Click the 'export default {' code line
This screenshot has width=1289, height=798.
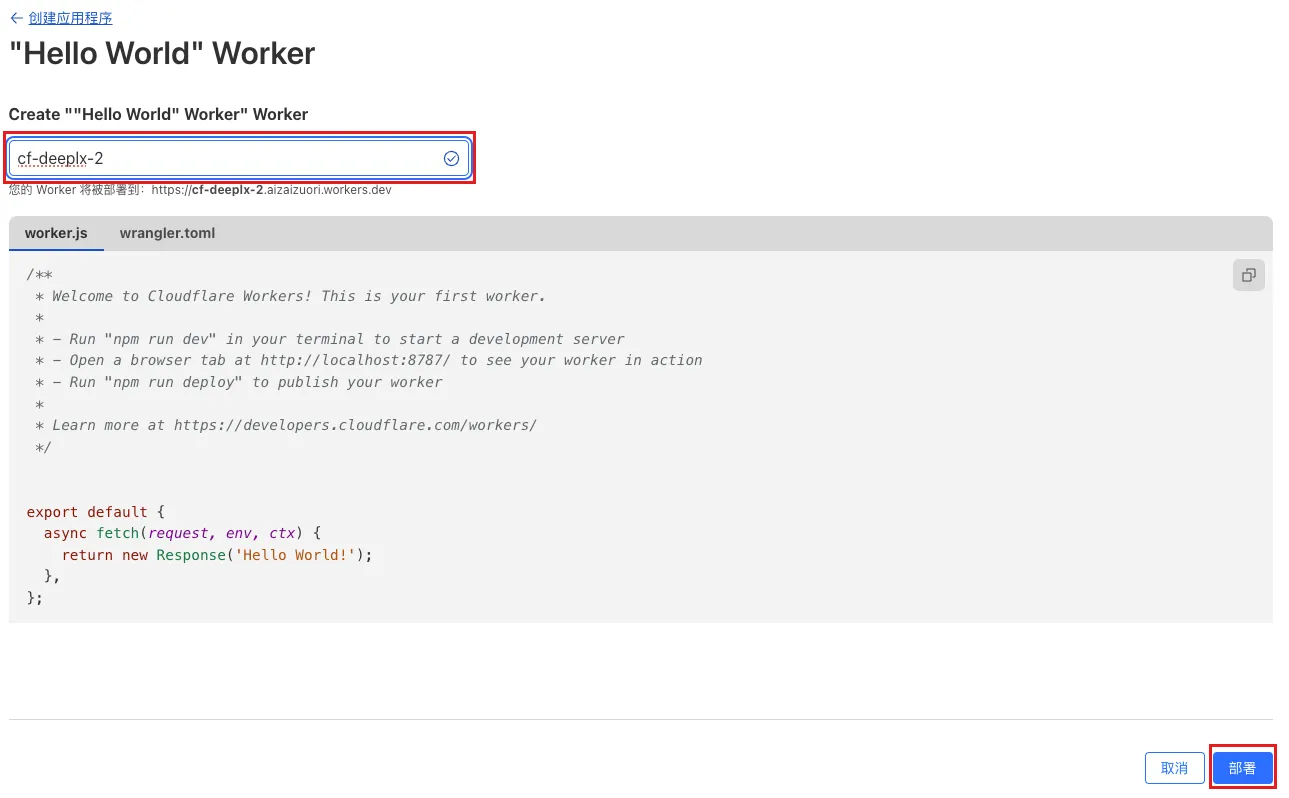(96, 512)
